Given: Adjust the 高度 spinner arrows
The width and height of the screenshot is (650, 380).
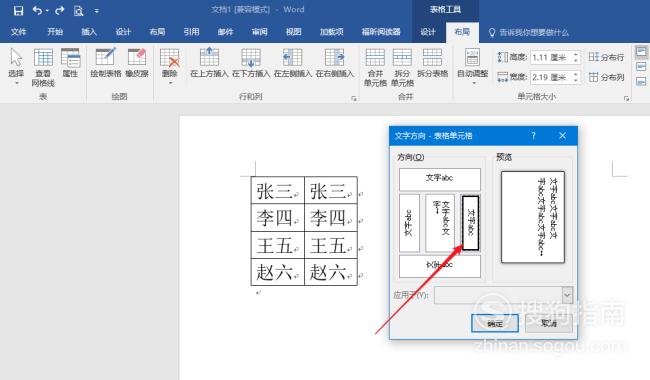Looking at the screenshot, I should 576,57.
